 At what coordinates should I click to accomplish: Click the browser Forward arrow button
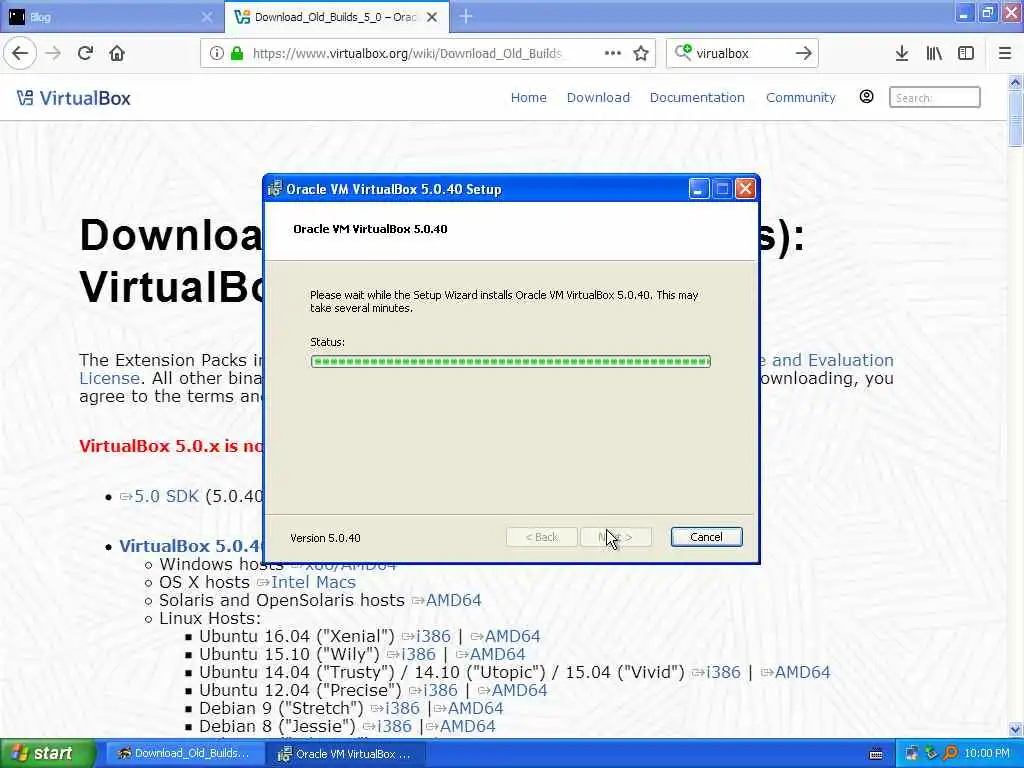click(x=53, y=53)
